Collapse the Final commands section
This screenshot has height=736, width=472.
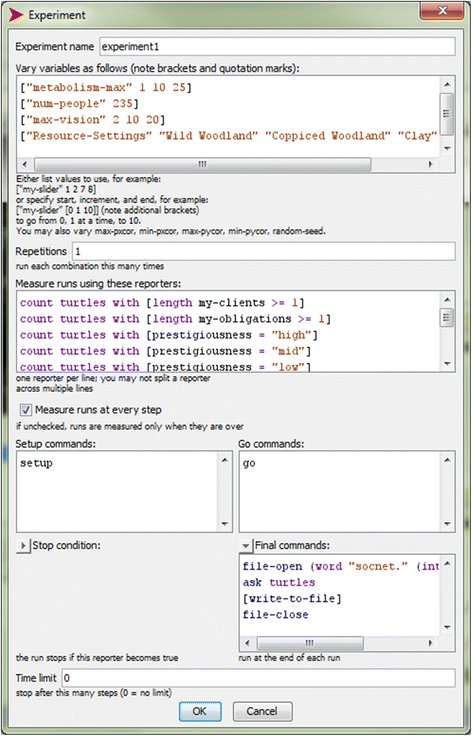click(x=246, y=546)
